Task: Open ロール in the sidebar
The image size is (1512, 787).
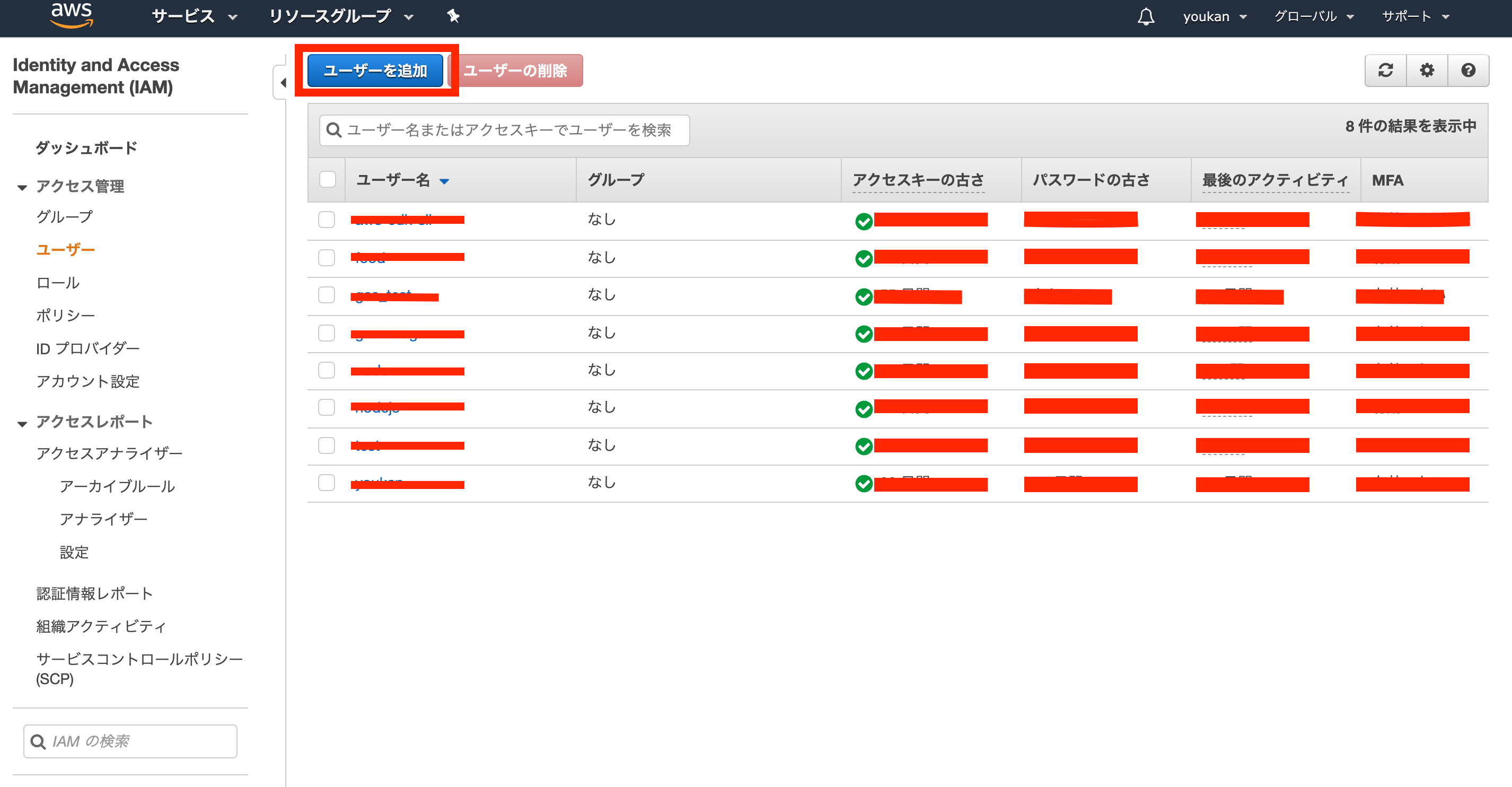Action: pyautogui.click(x=57, y=283)
